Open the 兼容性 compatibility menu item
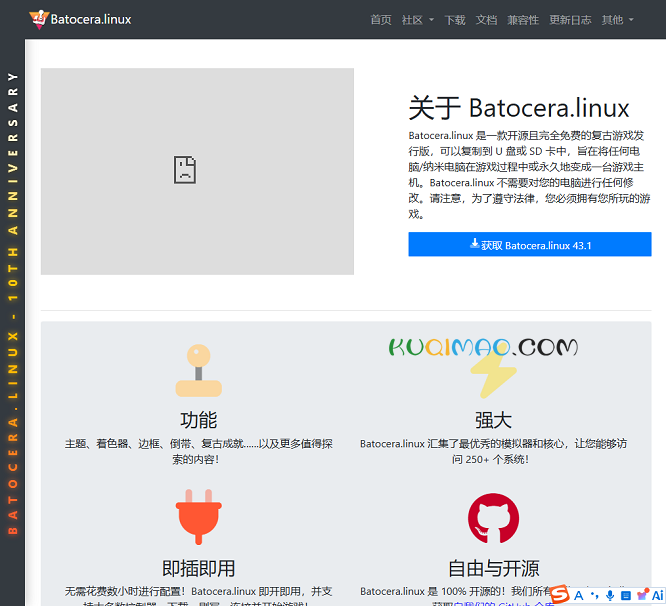Viewport: 666px width, 606px height. tap(523, 20)
